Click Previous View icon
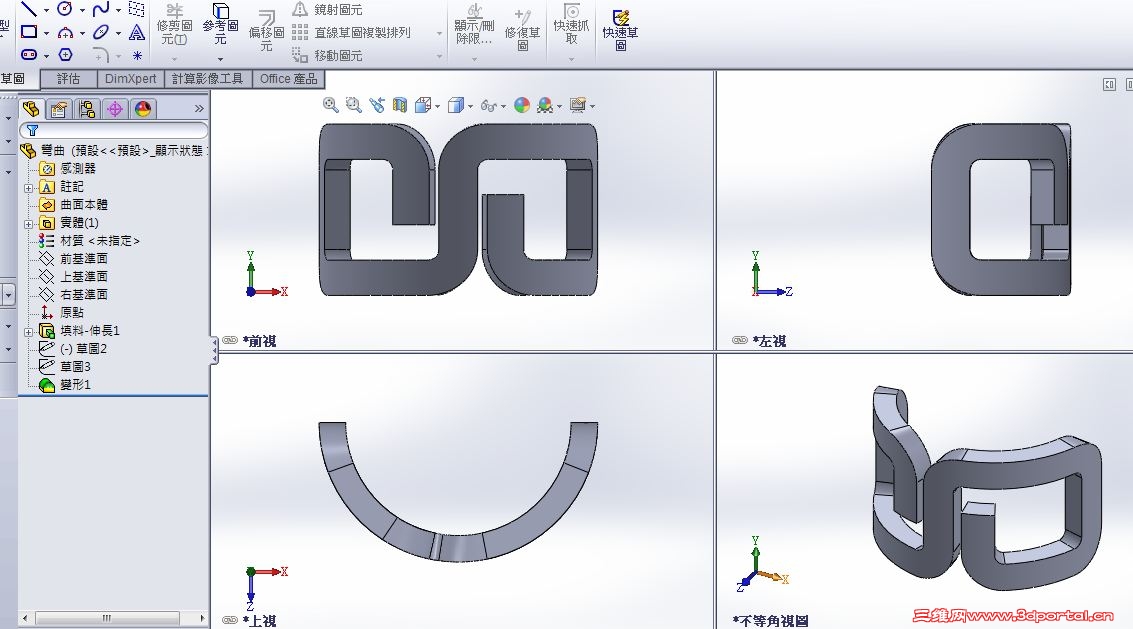 [376, 106]
